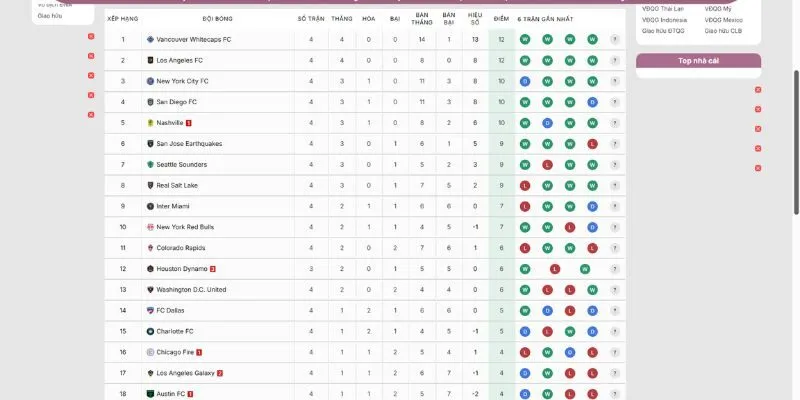Click the question mark in Real Salt Lake's row
This screenshot has height=400, width=800.
pos(614,185)
